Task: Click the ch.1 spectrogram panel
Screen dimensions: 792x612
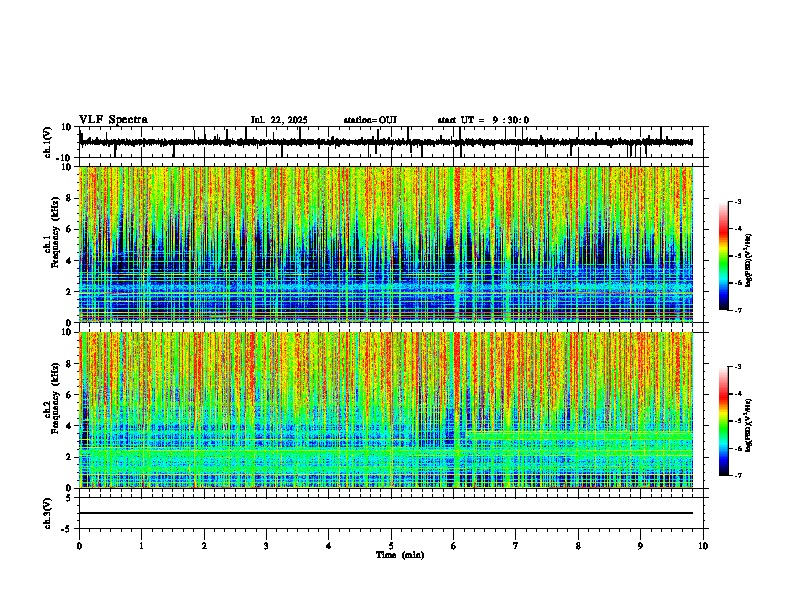Action: tap(386, 244)
